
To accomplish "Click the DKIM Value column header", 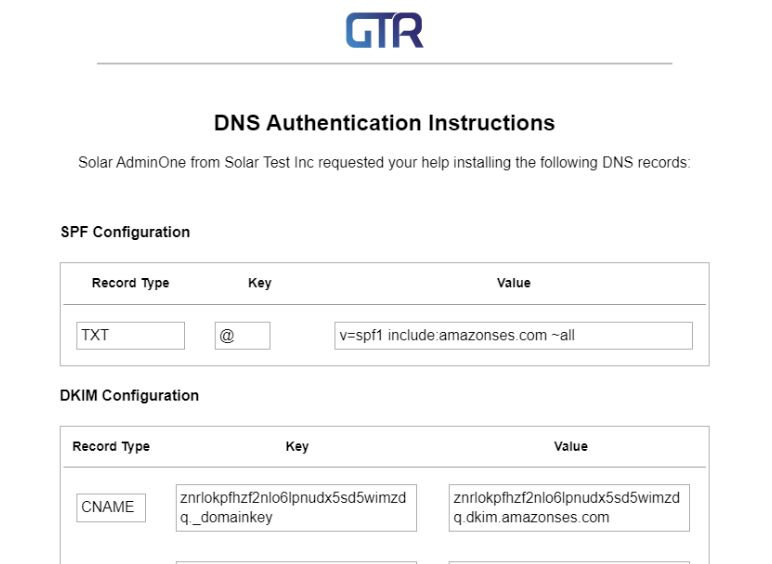I will click(571, 446).
